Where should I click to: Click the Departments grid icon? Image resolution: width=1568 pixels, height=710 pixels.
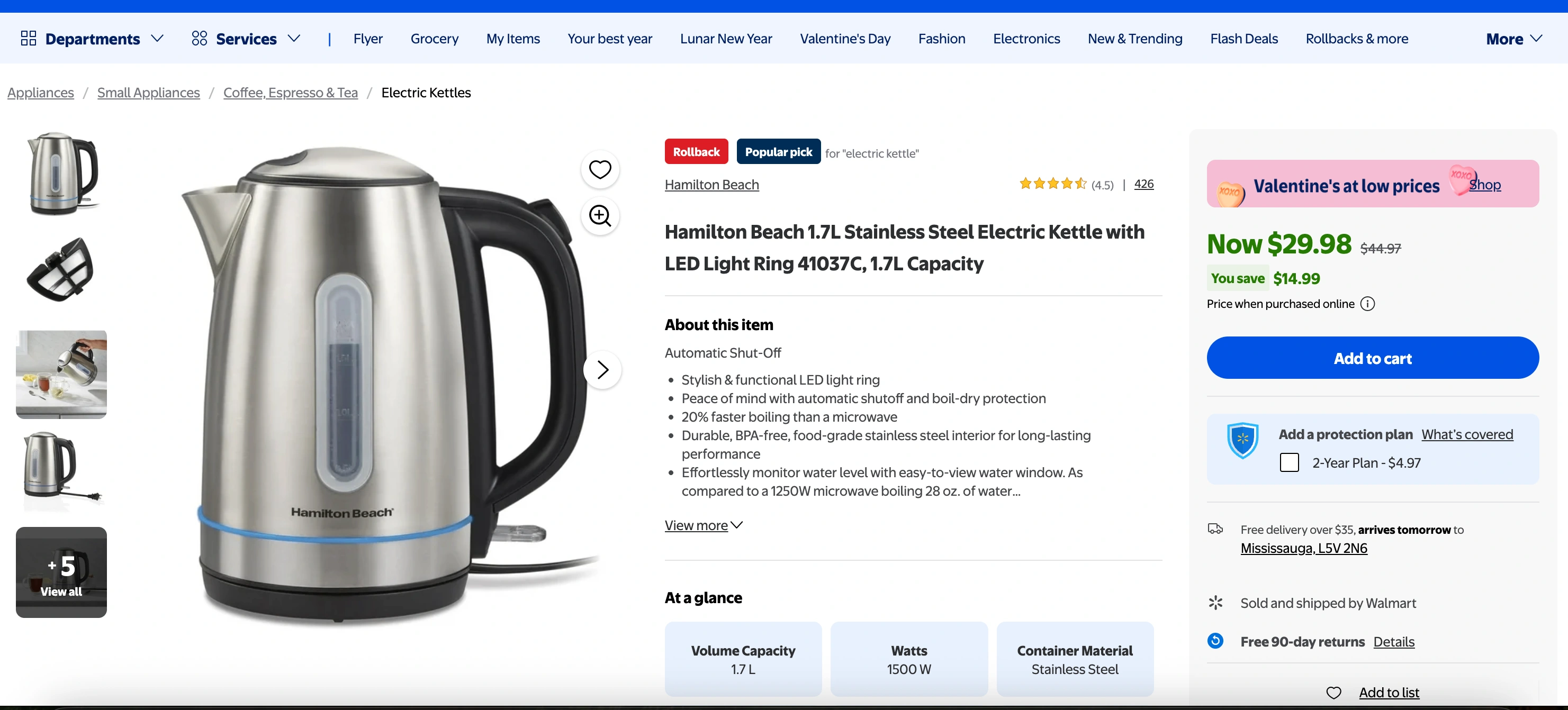pyautogui.click(x=29, y=39)
